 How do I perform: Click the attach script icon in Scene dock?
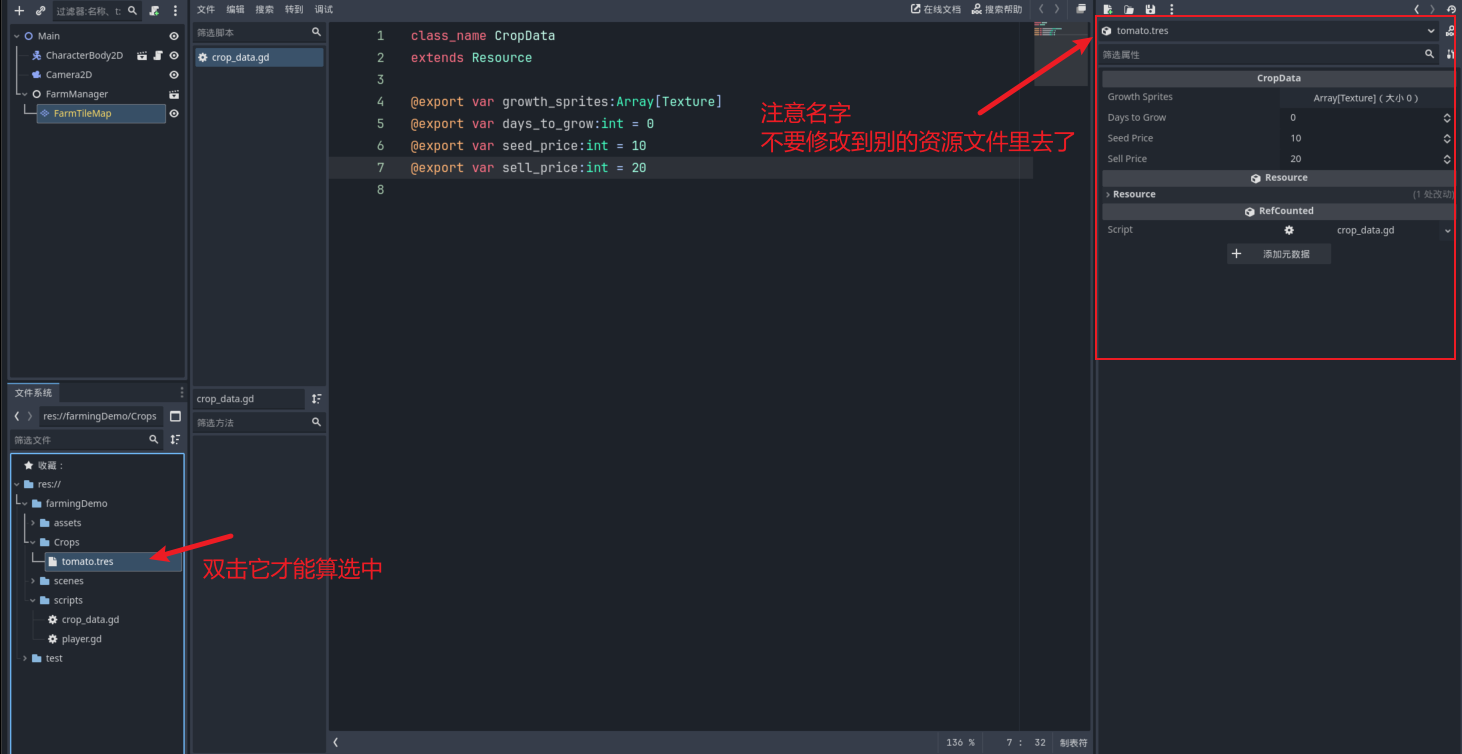pos(155,11)
